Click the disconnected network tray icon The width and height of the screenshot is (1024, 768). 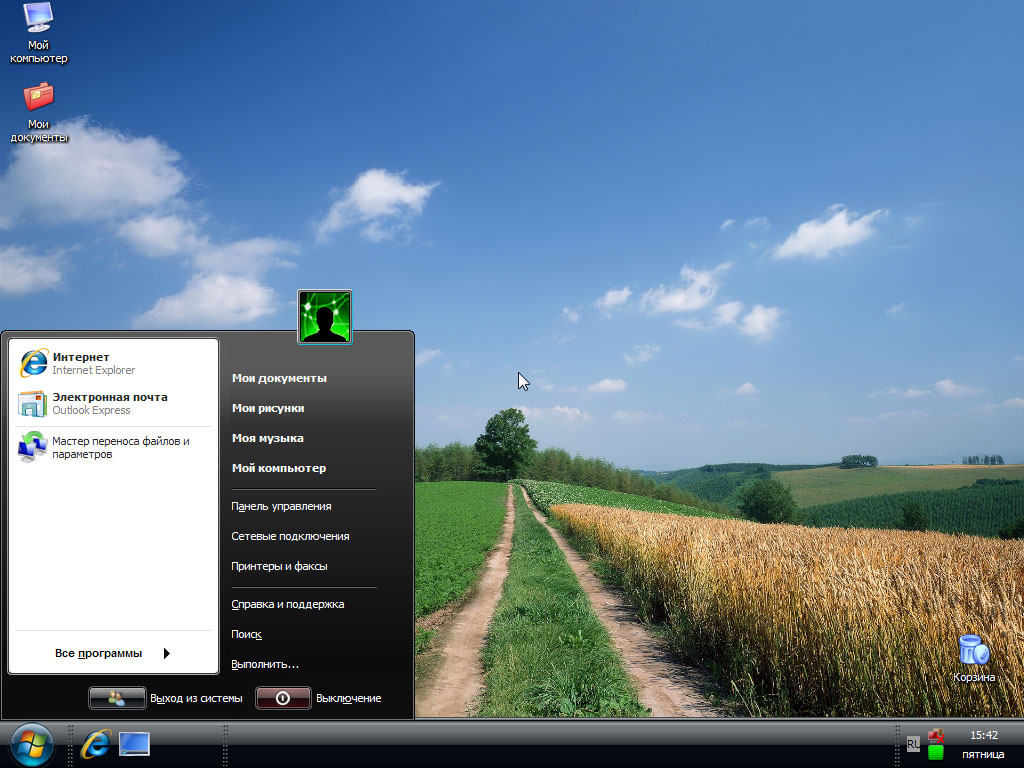(x=936, y=736)
